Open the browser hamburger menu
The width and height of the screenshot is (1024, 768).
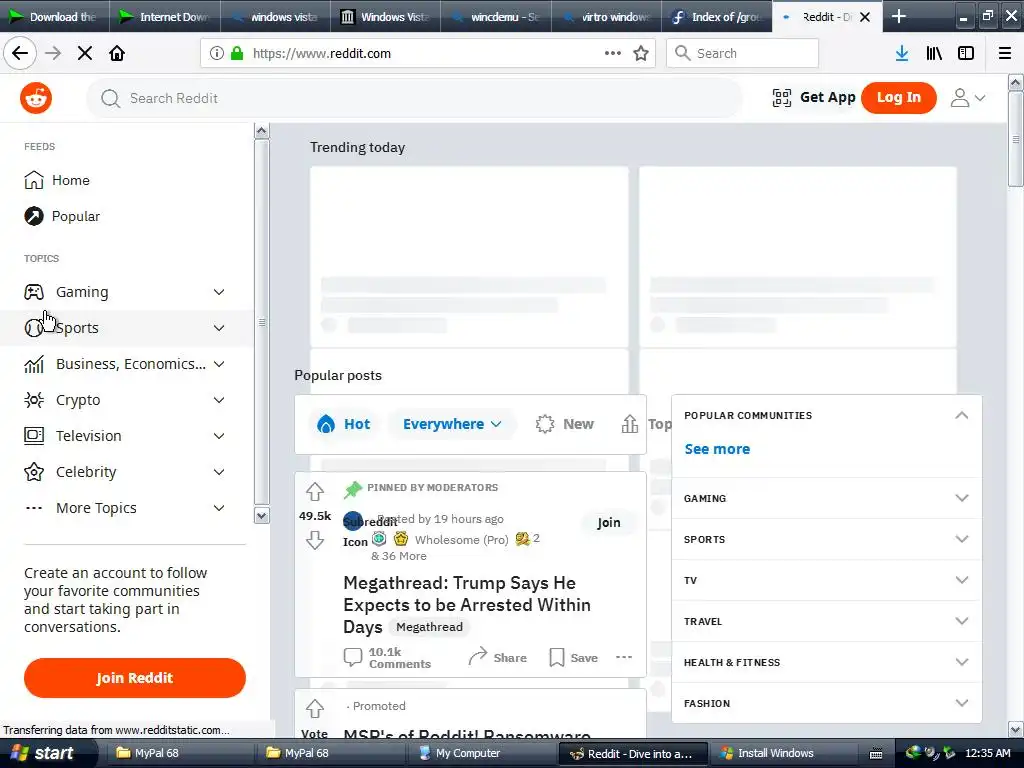pyautogui.click(x=1005, y=53)
